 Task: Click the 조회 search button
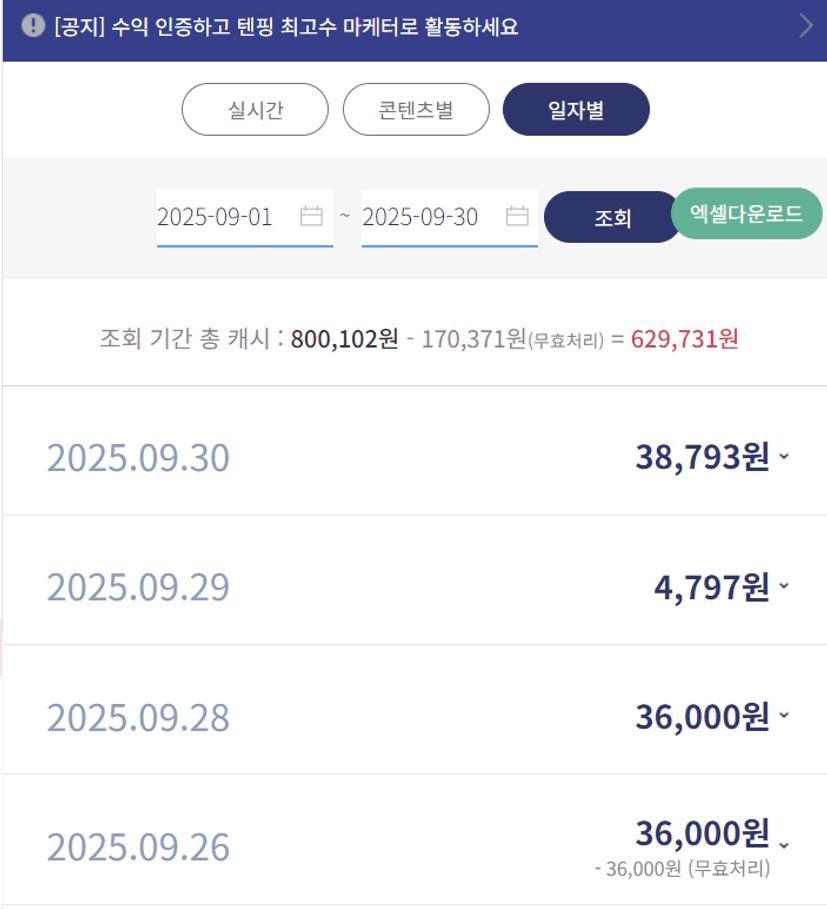[612, 217]
